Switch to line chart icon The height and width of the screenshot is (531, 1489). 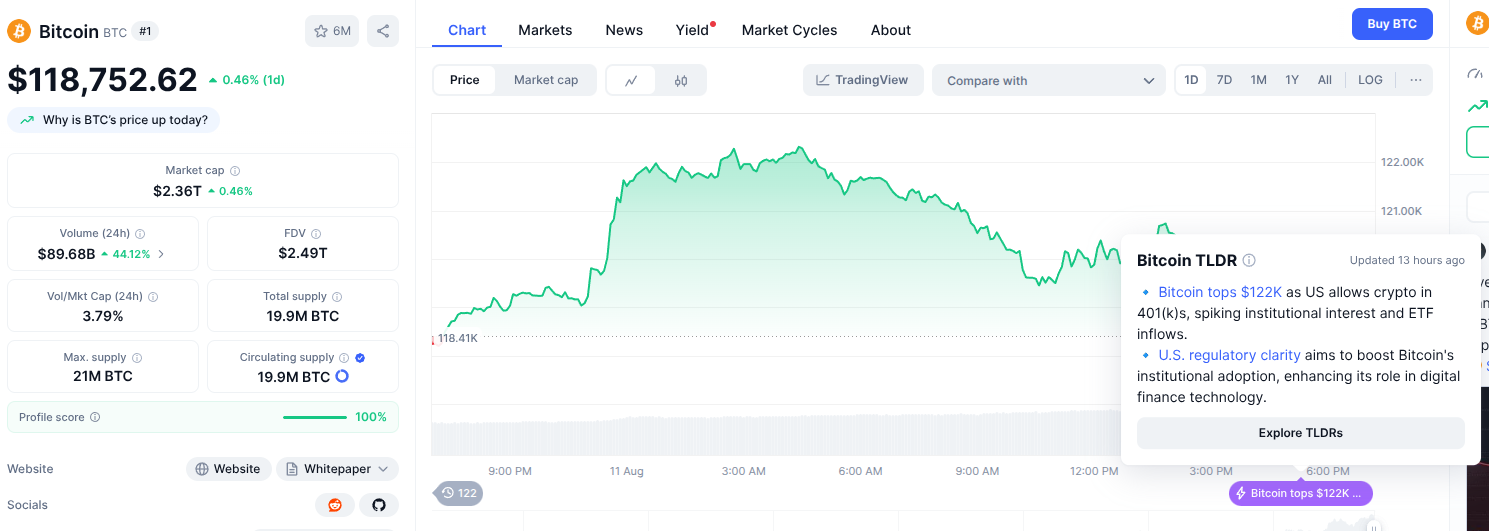point(631,80)
